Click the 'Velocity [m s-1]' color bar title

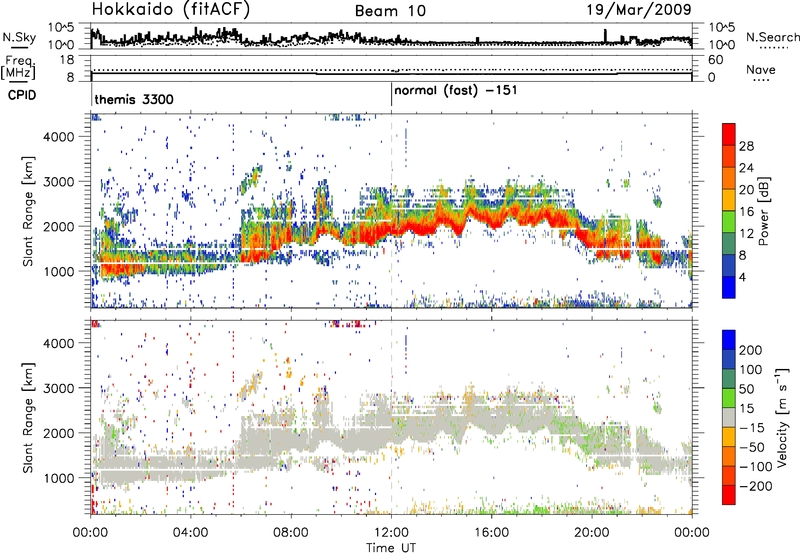(782, 417)
